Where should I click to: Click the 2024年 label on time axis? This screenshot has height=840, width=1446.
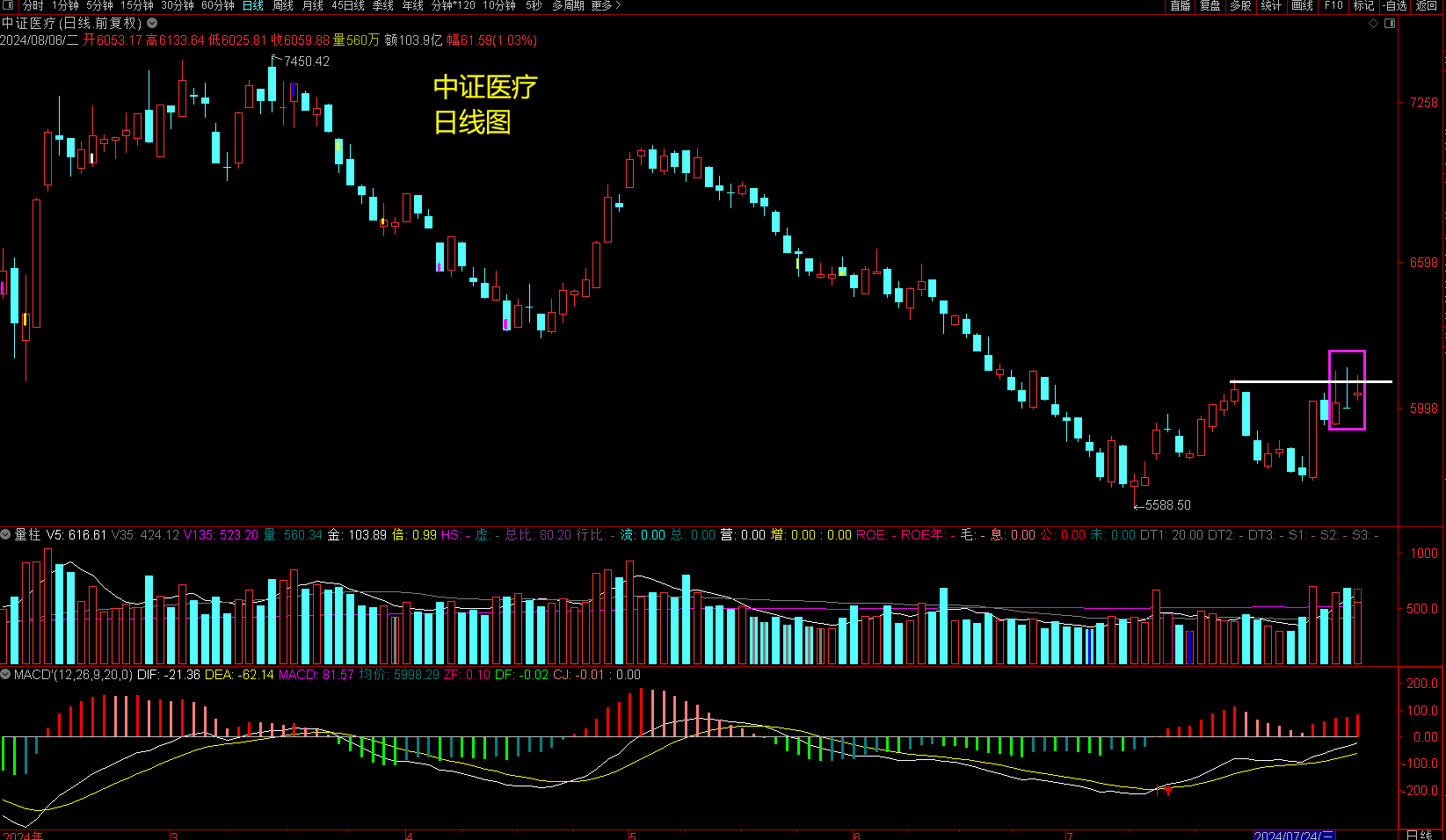tap(23, 836)
